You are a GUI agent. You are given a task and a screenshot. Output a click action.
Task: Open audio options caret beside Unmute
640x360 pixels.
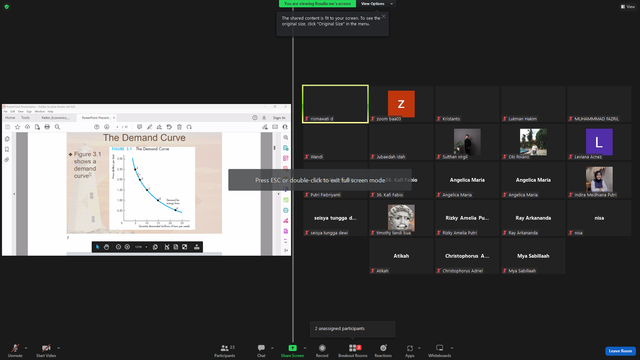pos(26,348)
